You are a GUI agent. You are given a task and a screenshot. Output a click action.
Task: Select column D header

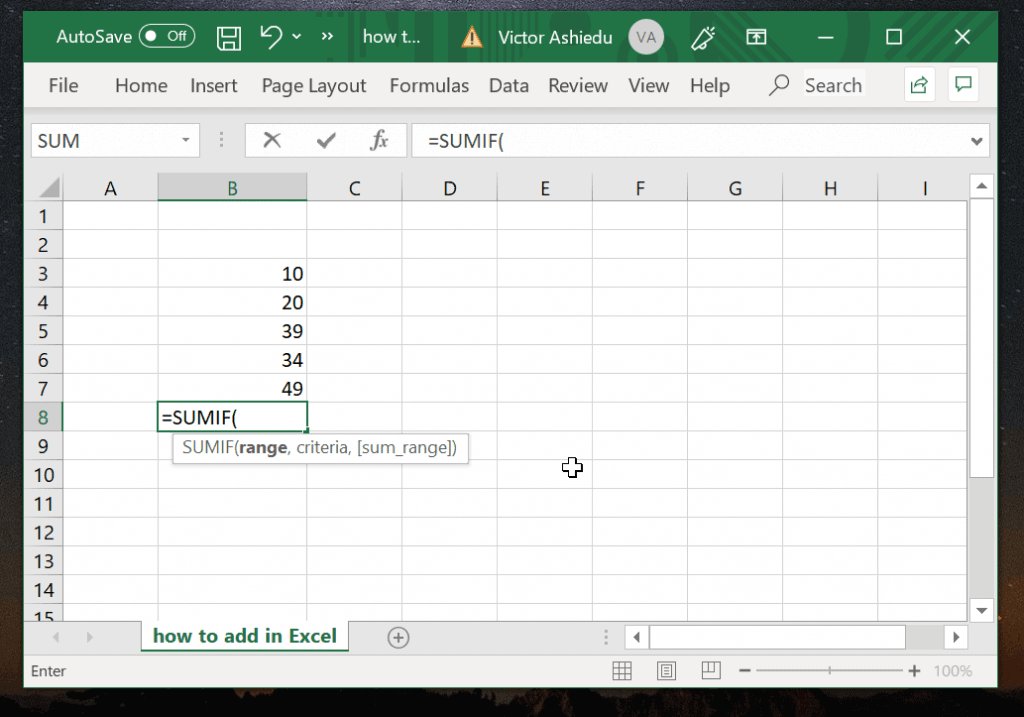(449, 188)
